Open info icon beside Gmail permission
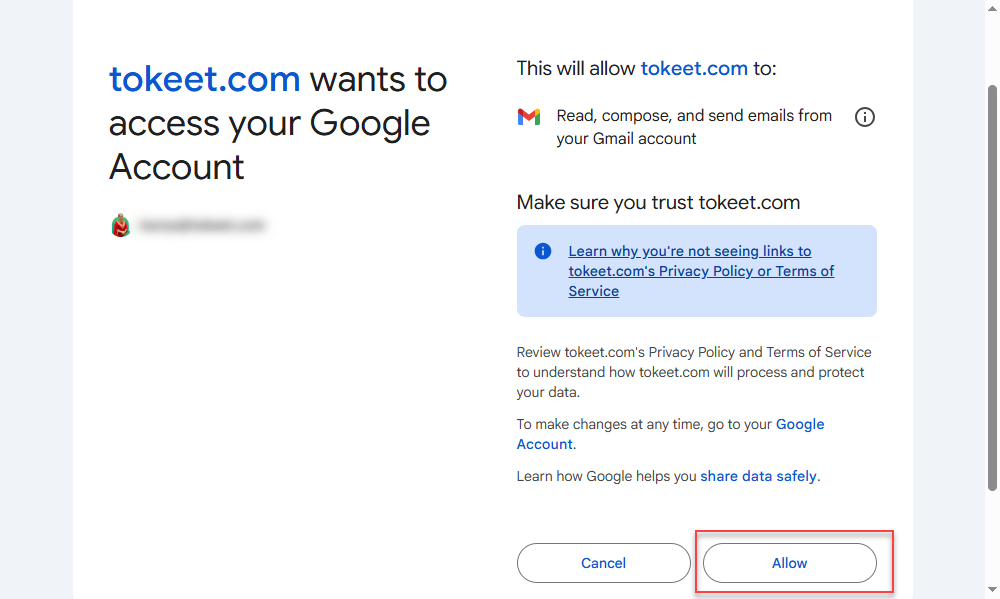 pyautogui.click(x=865, y=117)
